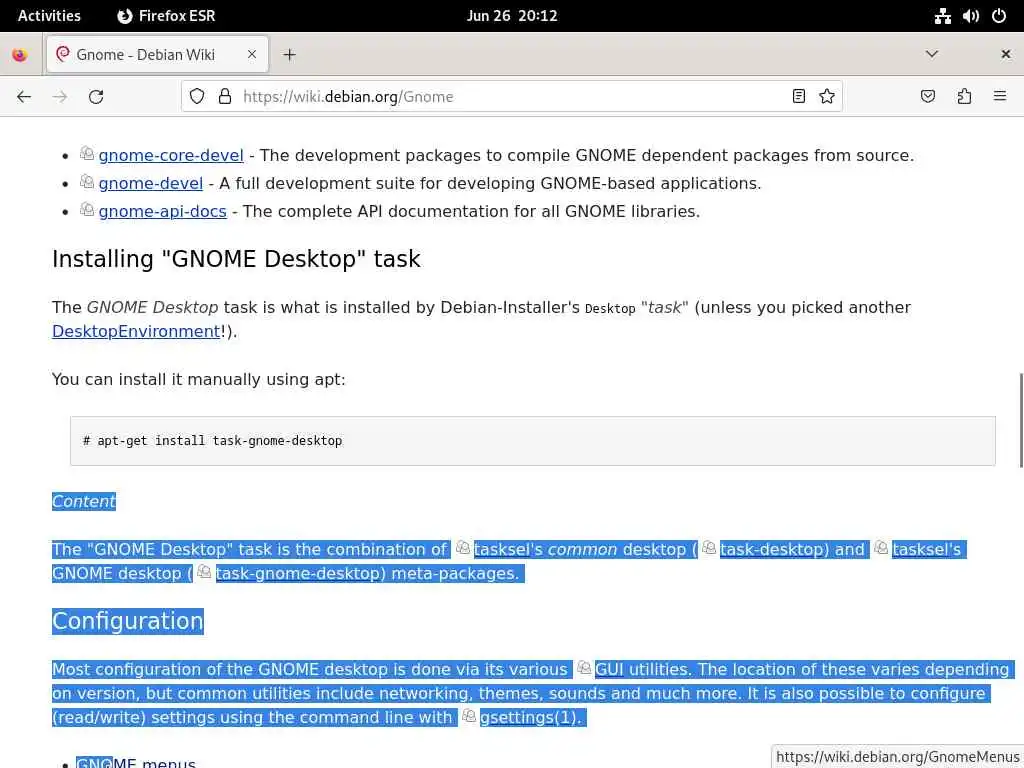The width and height of the screenshot is (1024, 768).
Task: Open Firefox View pinned icon
Action: point(20,55)
